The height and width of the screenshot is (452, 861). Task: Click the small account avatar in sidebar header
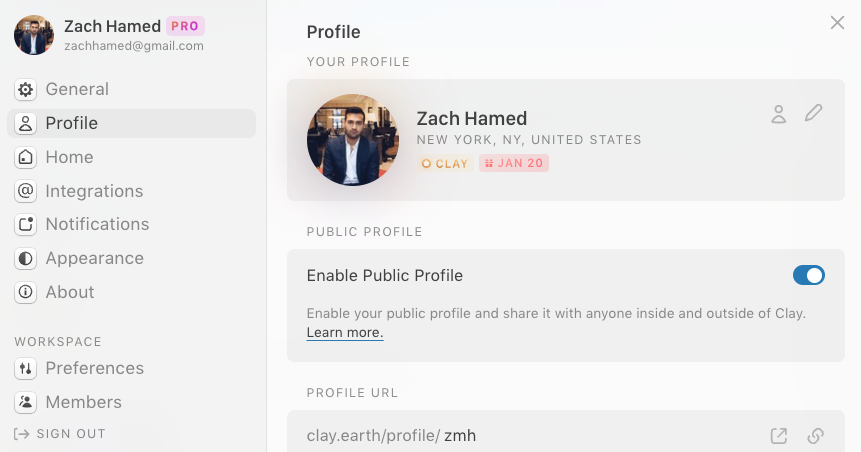click(34, 35)
